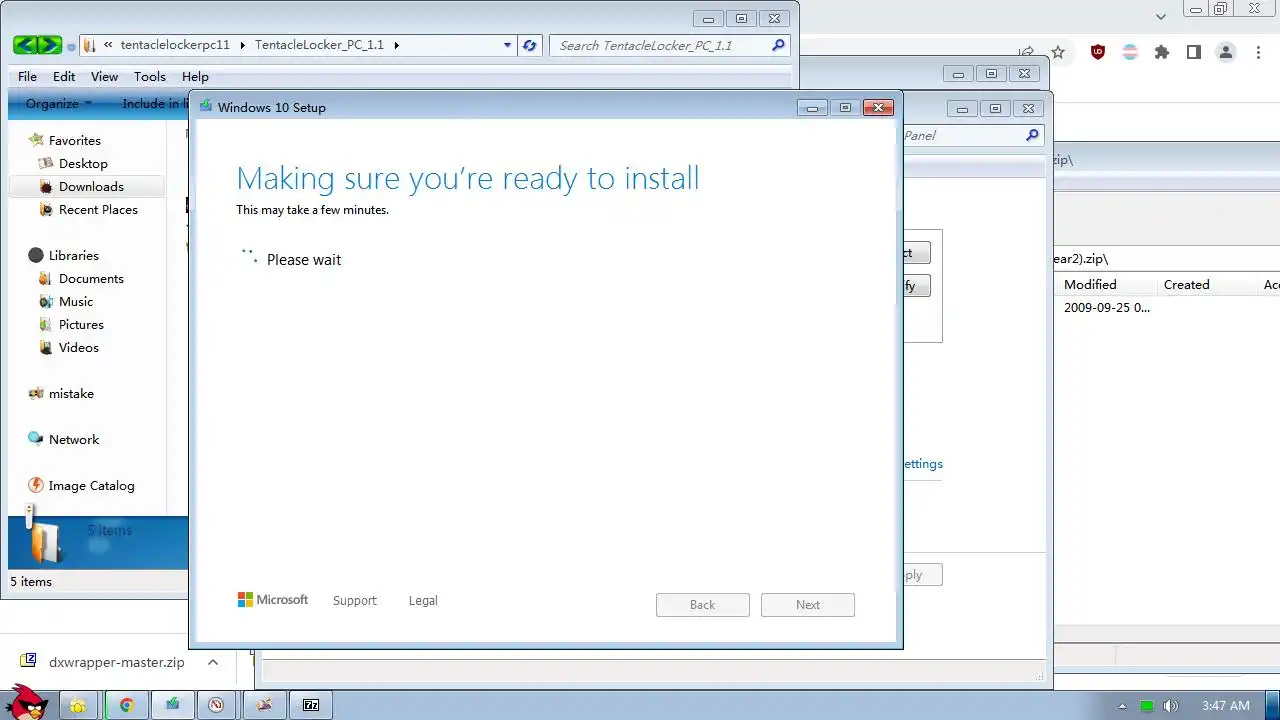Viewport: 1280px width, 720px height.
Task: Open Chrome's tab search chevron
Action: coord(1161,16)
